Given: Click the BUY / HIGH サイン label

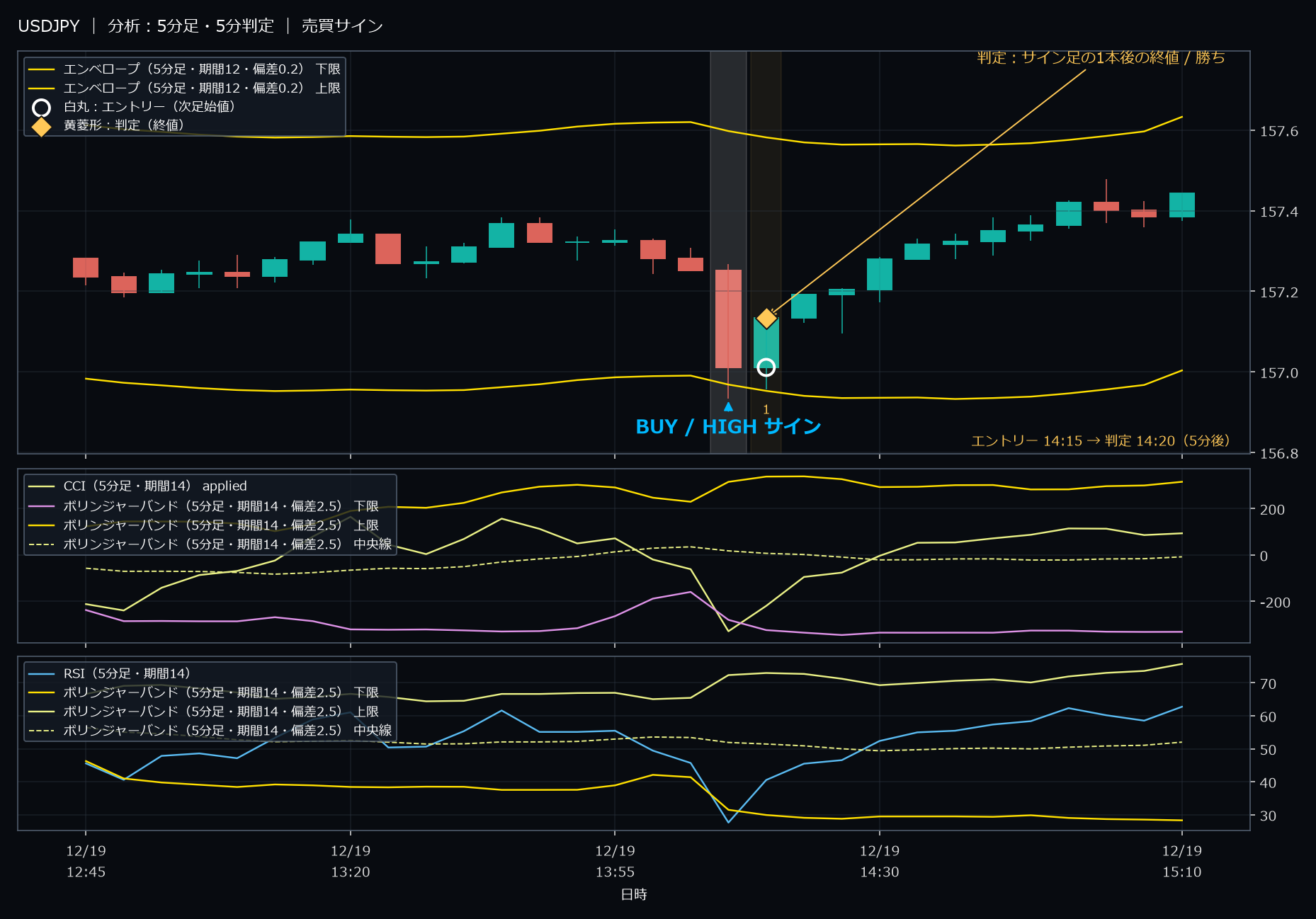Looking at the screenshot, I should (728, 426).
